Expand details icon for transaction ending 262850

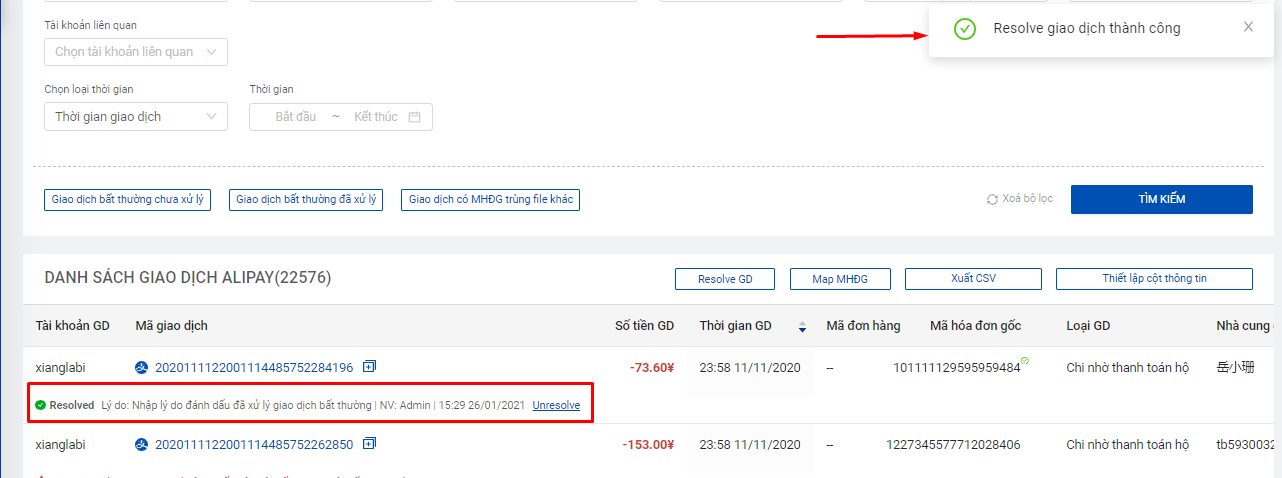pyautogui.click(x=369, y=444)
